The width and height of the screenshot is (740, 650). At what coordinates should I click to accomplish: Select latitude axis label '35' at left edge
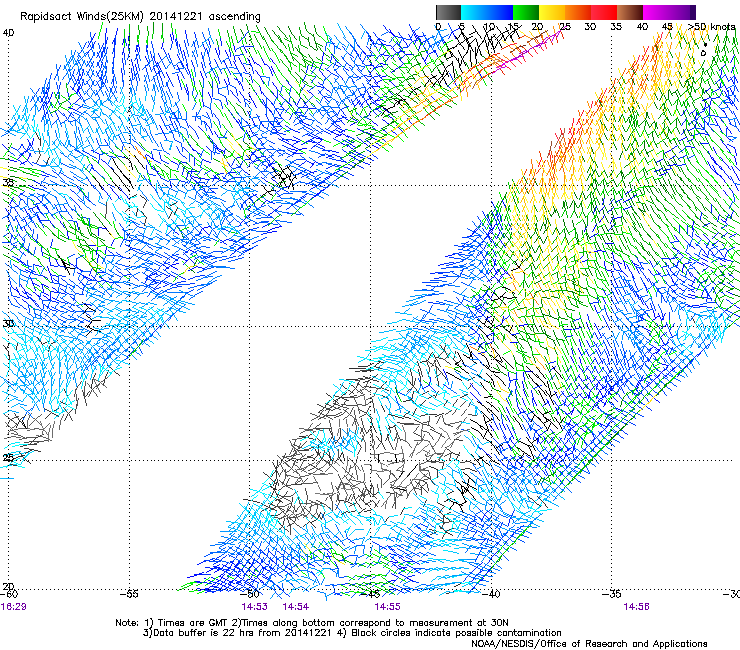point(8,182)
